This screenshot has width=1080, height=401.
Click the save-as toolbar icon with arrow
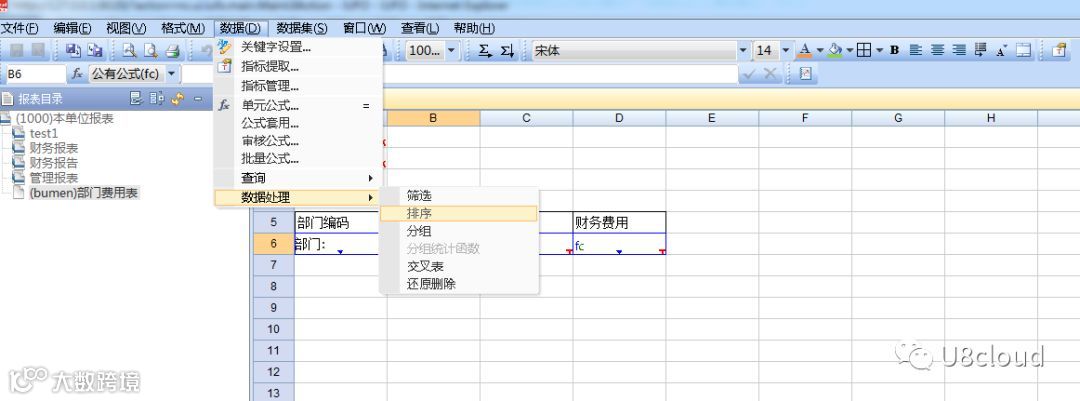coord(73,50)
